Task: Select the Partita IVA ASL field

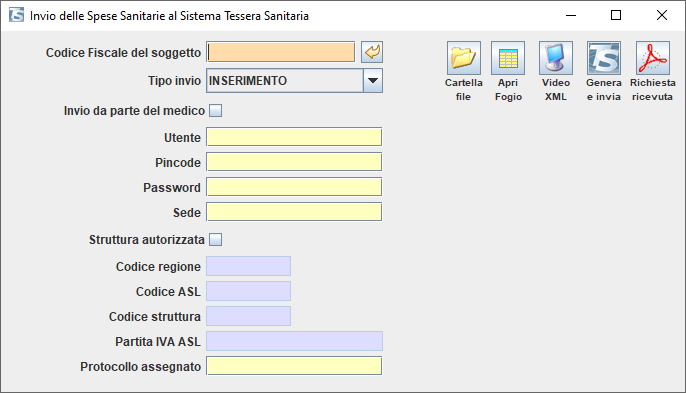Action: click(294, 341)
